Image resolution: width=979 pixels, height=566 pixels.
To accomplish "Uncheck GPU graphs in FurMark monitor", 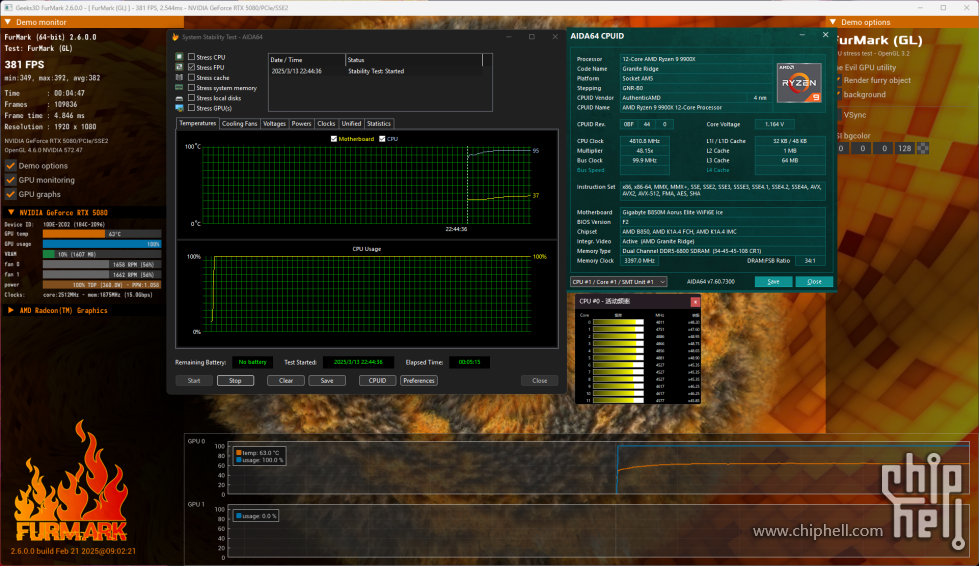I will [11, 194].
